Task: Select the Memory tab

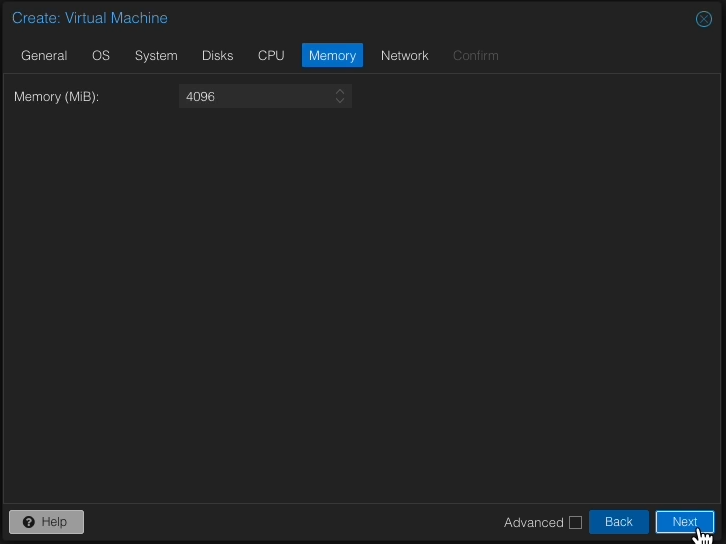Action: click(x=332, y=56)
